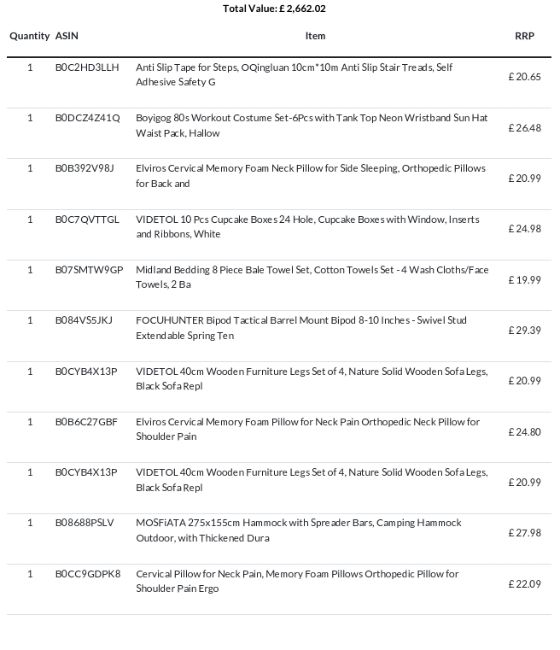
Task: Select the FOCUHUNTER Bipod Tactical item
Action: (x=301, y=328)
